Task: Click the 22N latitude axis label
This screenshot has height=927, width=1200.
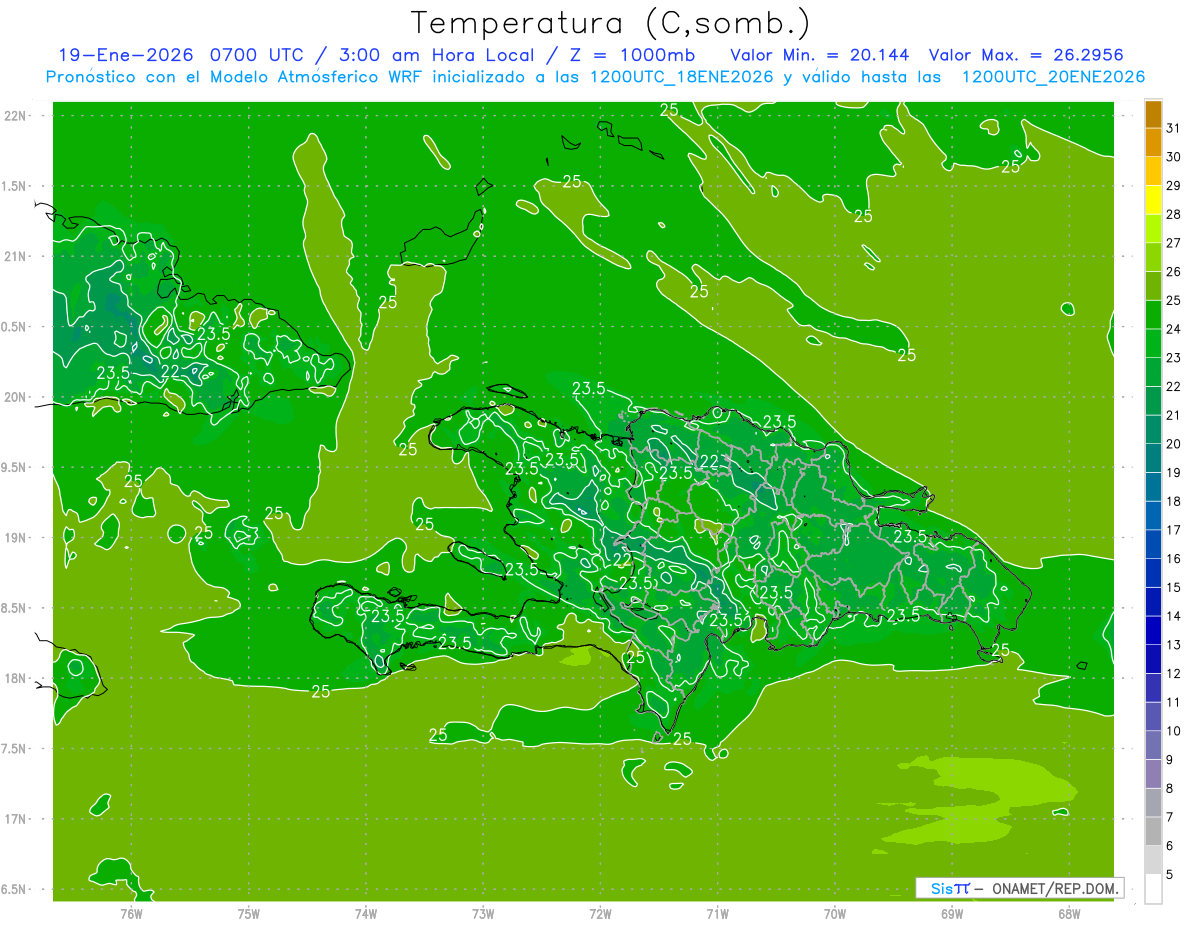Action: coord(16,116)
